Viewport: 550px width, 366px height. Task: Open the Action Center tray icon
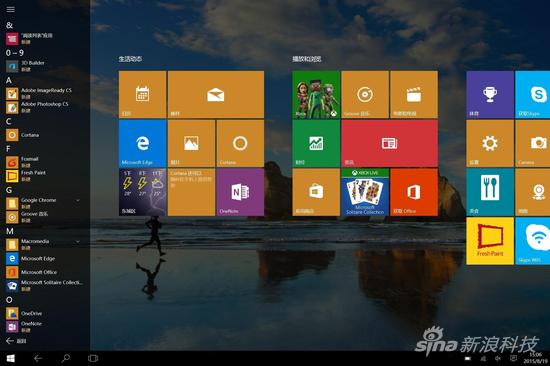coord(513,359)
